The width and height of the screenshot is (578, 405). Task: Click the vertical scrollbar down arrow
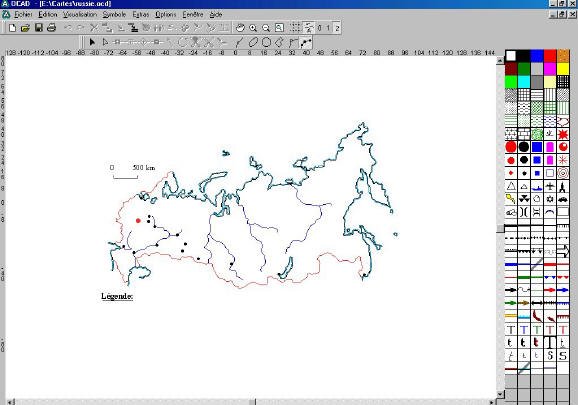click(x=500, y=394)
